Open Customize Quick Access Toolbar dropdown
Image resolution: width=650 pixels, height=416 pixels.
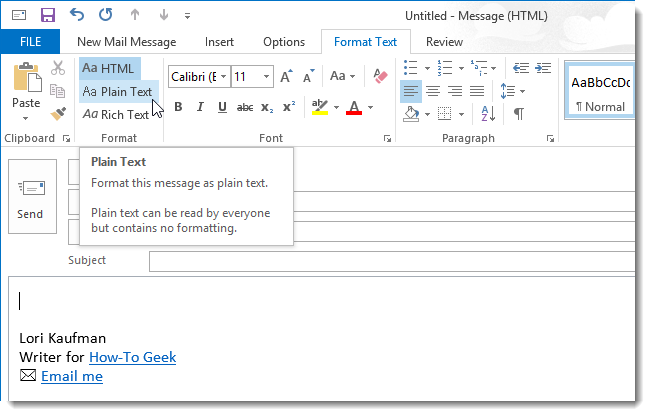pyautogui.click(x=187, y=16)
